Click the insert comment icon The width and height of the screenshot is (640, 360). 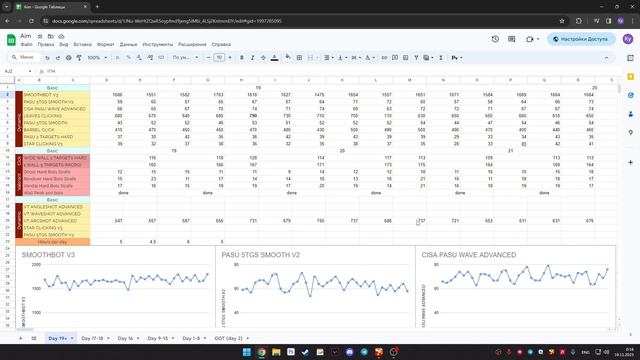395,58
